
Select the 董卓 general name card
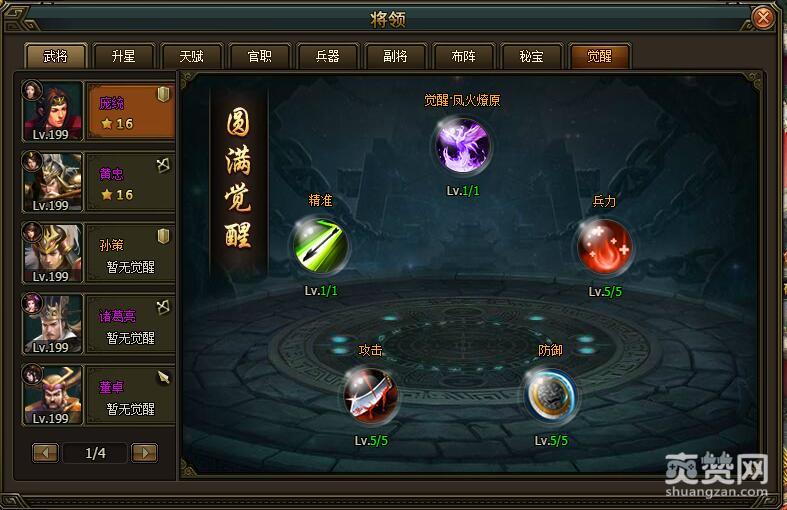(x=130, y=395)
